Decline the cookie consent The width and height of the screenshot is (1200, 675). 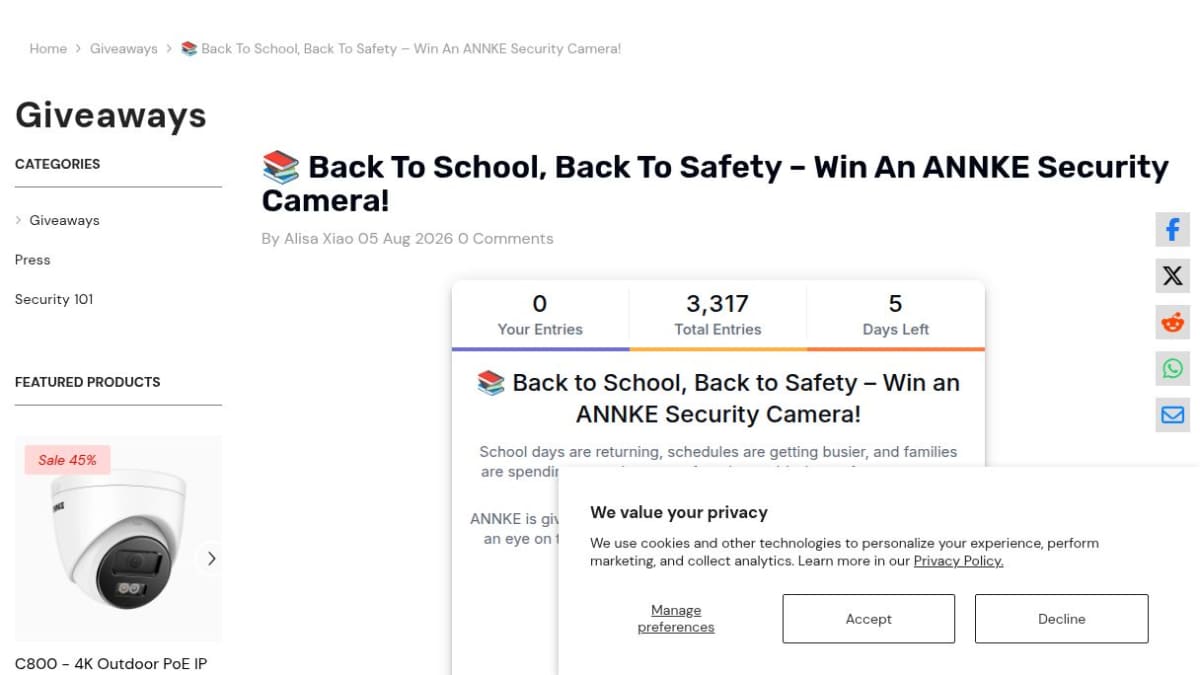[1061, 619]
